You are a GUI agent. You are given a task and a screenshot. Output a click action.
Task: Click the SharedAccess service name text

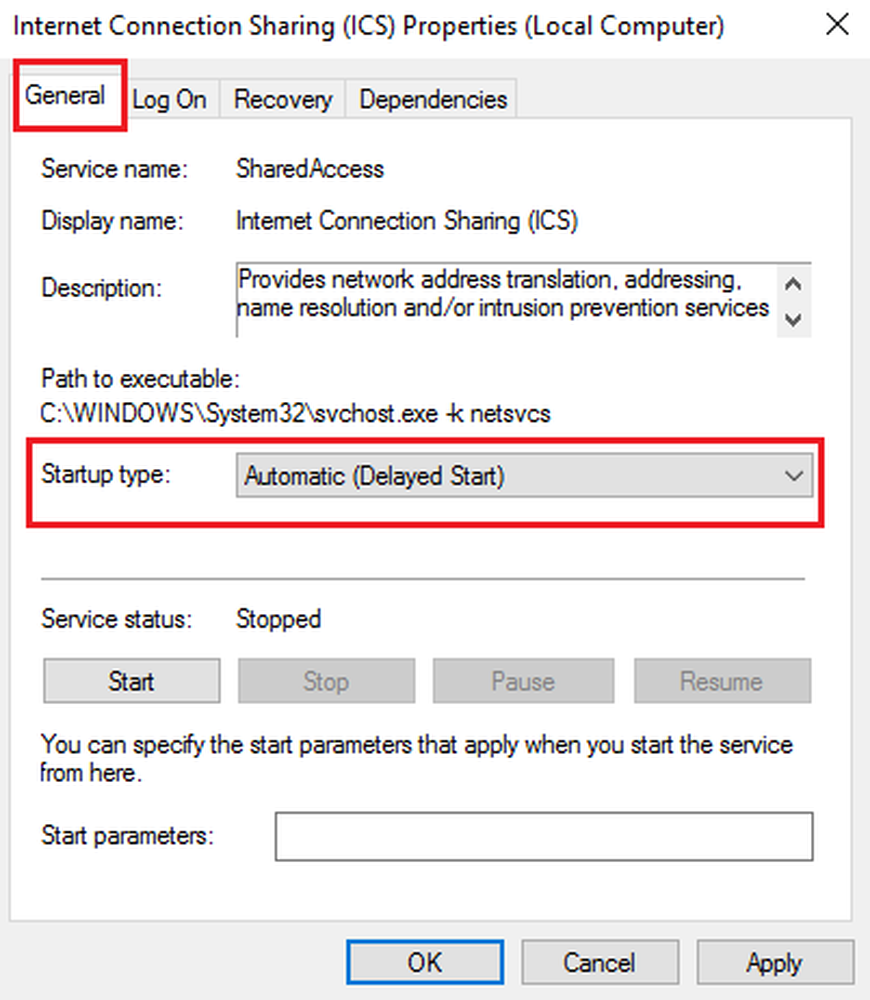pyautogui.click(x=309, y=169)
